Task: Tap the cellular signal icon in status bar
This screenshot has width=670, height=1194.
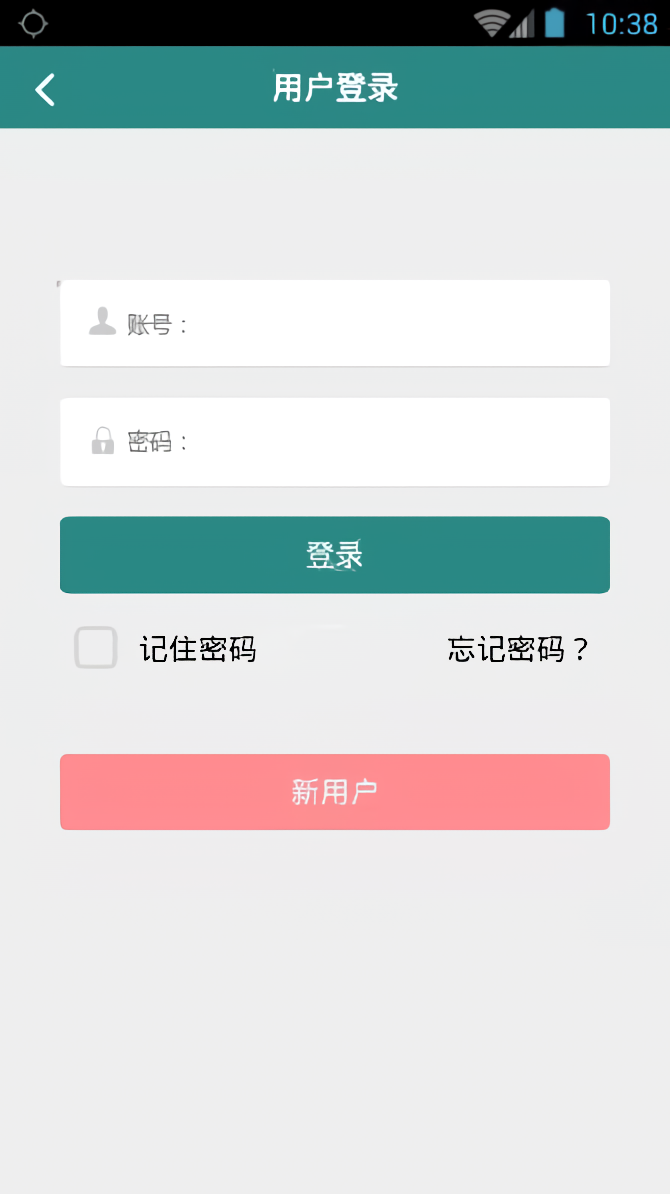Action: coord(523,22)
